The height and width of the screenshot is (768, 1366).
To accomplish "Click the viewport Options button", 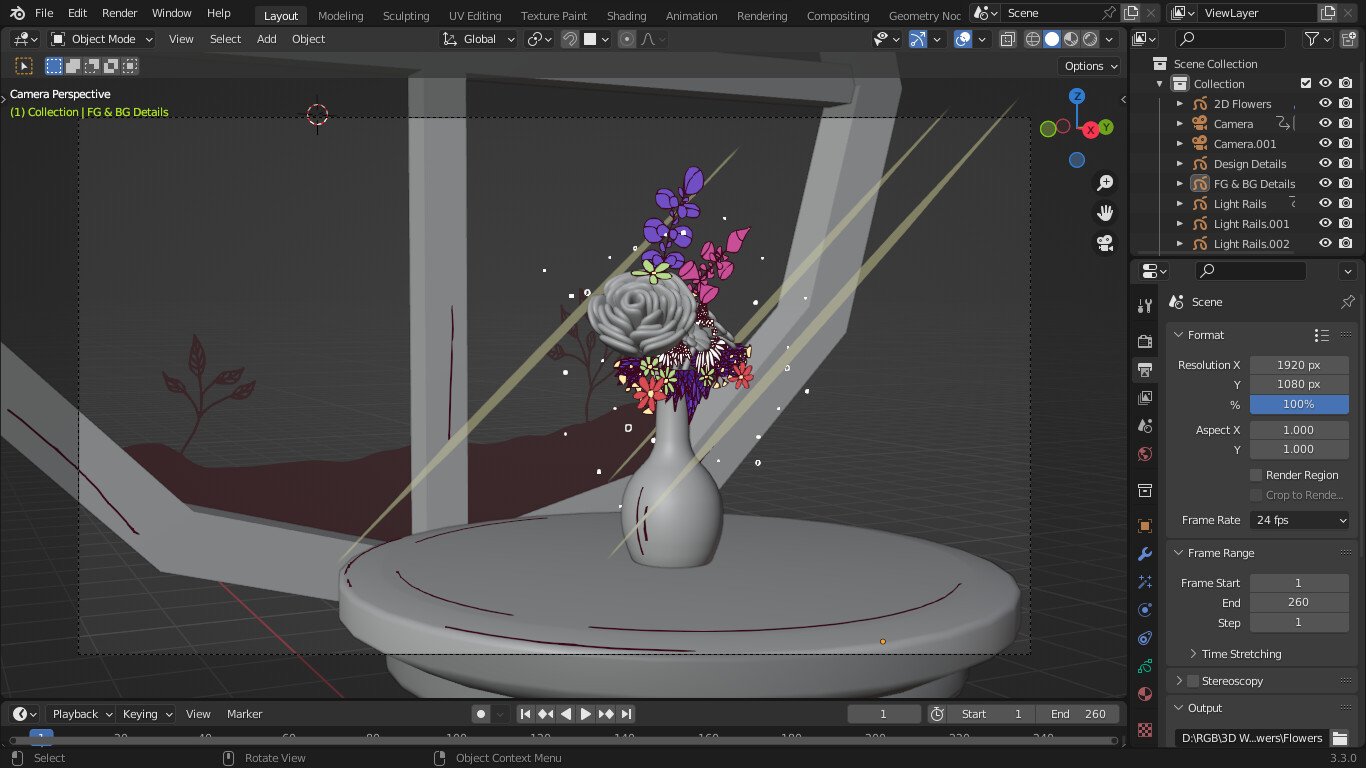I will [x=1090, y=66].
